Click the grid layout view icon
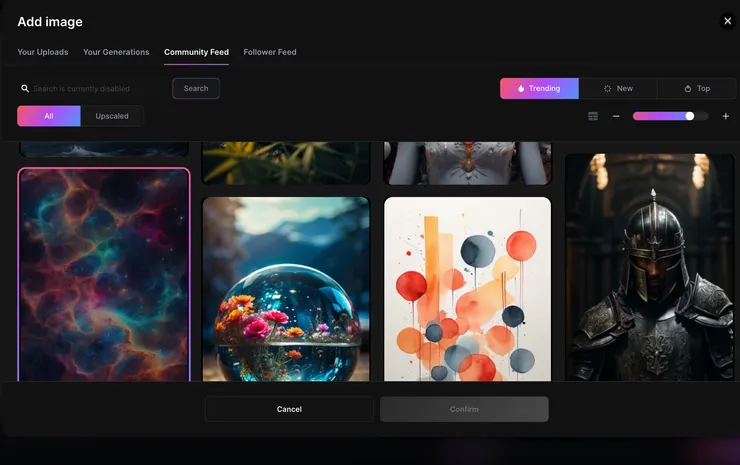Screen dimensions: 740x465 coord(593,116)
